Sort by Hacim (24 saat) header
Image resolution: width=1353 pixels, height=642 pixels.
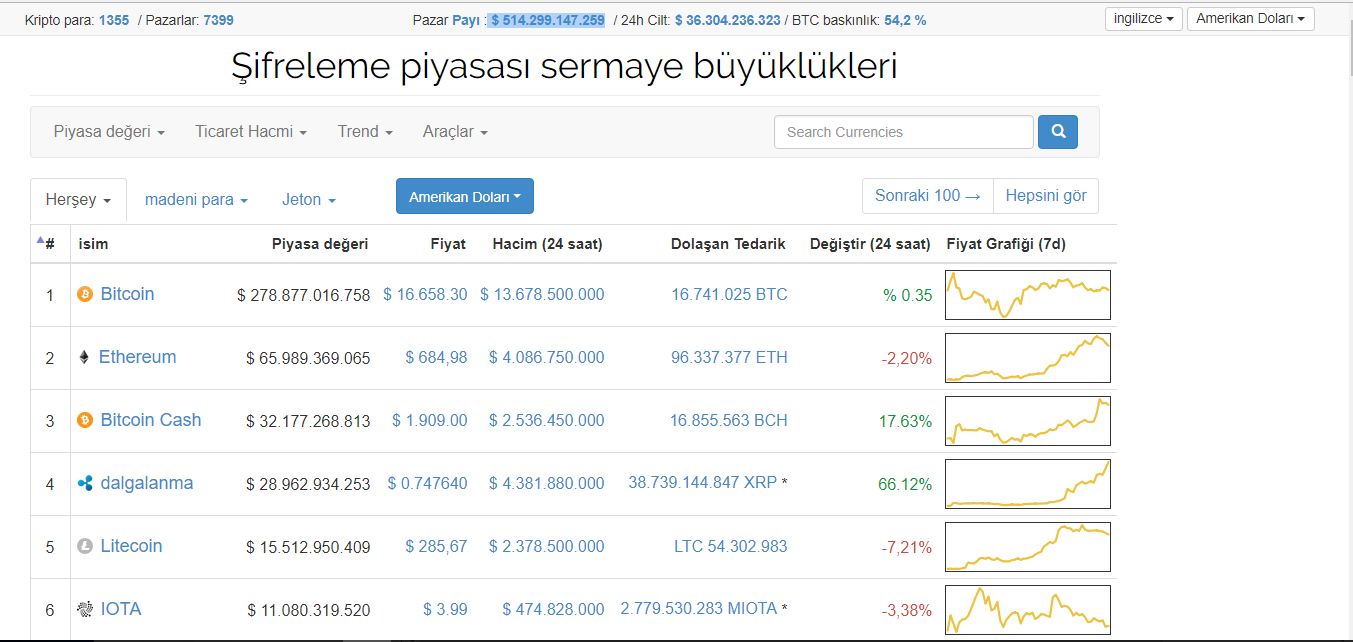point(548,244)
